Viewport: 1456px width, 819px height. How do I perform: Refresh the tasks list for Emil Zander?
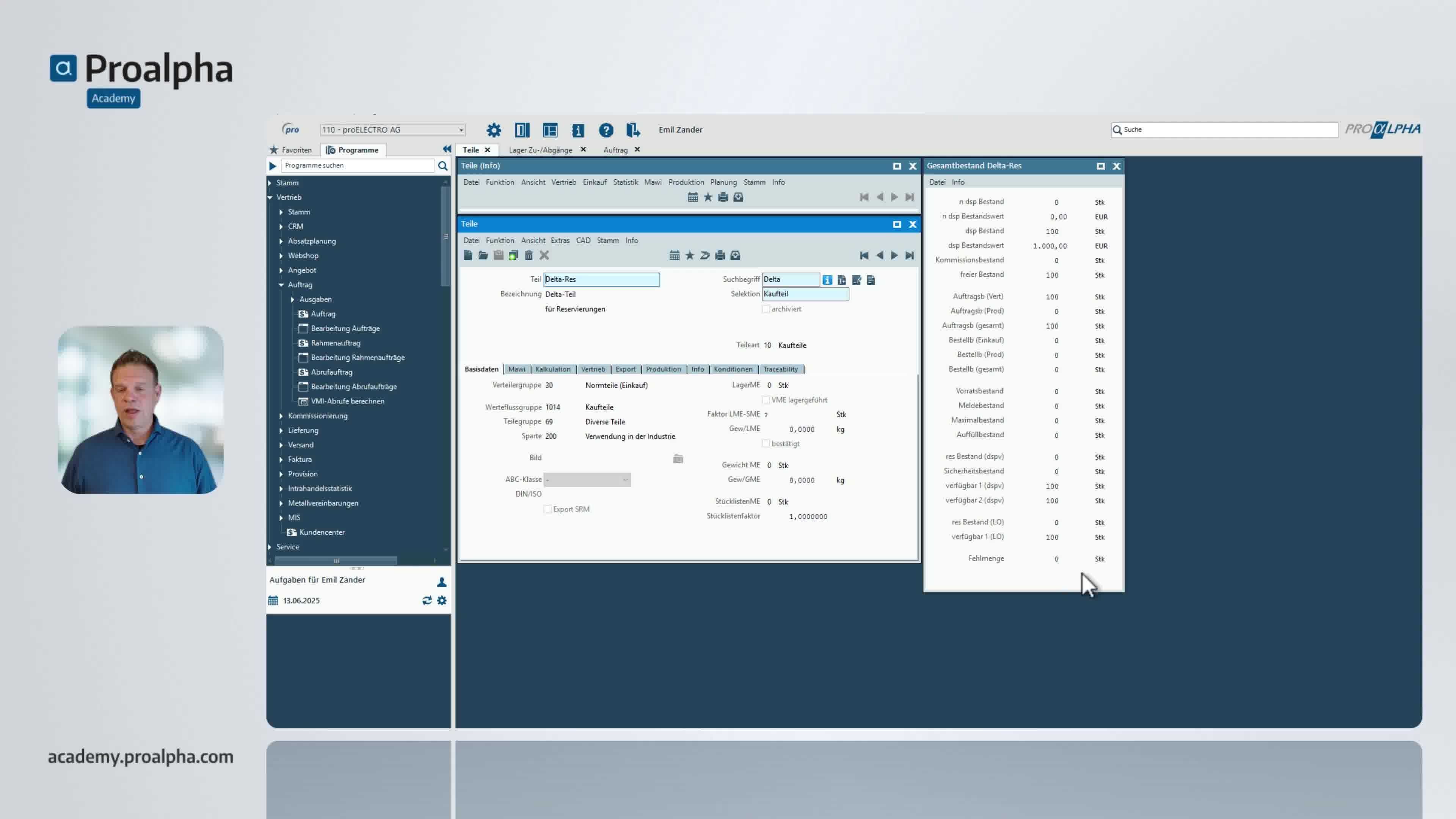427,600
